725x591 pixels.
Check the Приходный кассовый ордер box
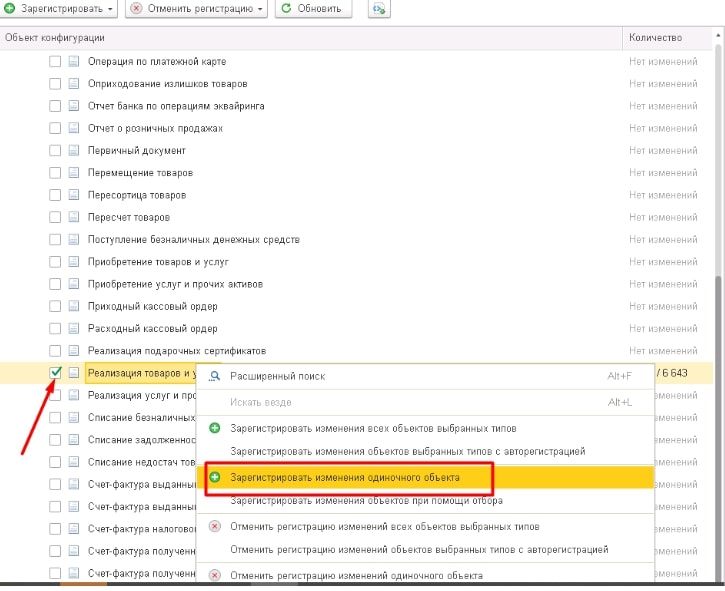(x=55, y=306)
